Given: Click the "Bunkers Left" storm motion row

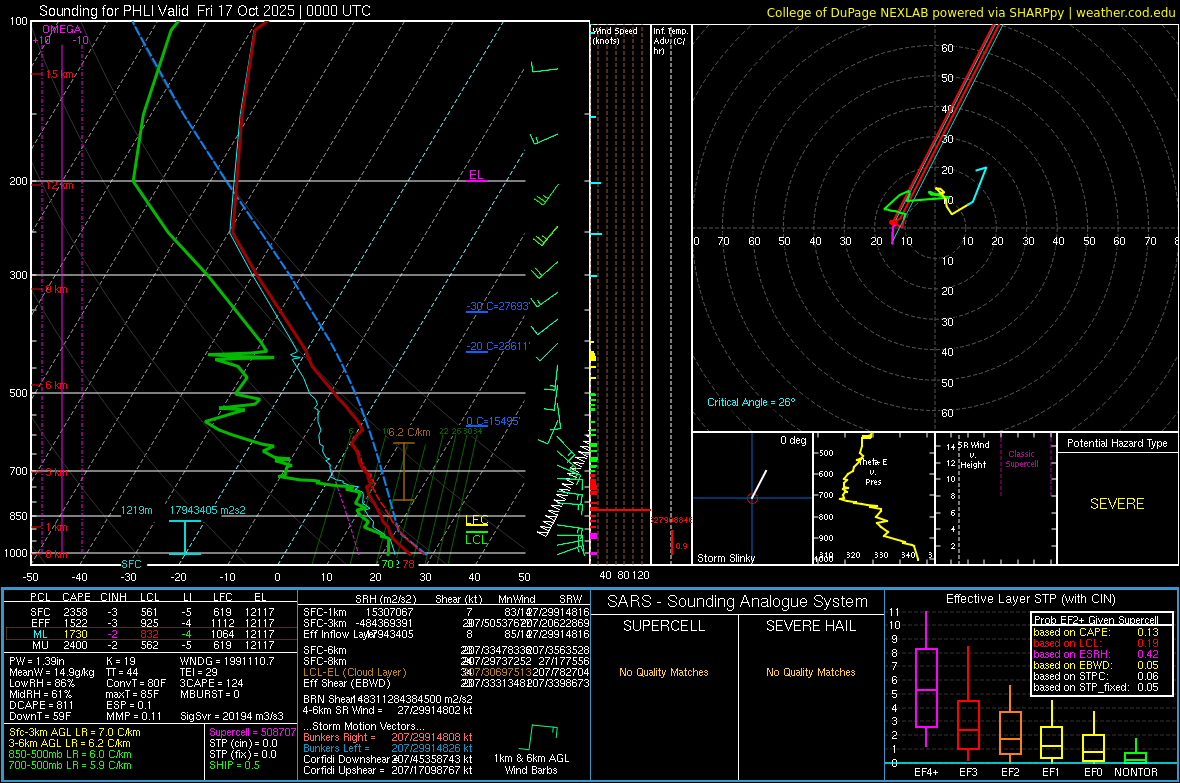Looking at the screenshot, I should [388, 748].
